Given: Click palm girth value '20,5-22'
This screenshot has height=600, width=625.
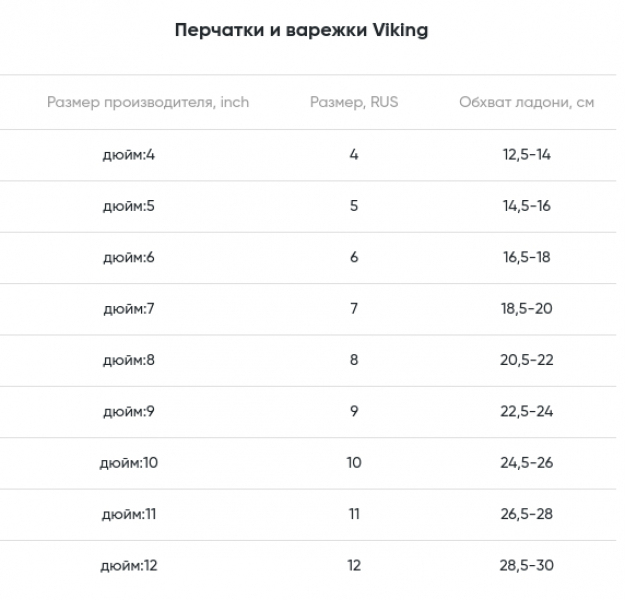Looking at the screenshot, I should pos(526,360).
